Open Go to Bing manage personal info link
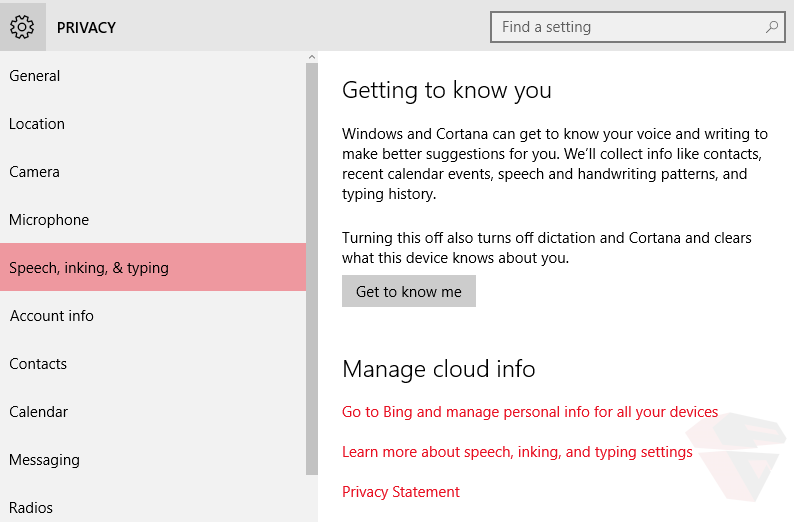 530,412
